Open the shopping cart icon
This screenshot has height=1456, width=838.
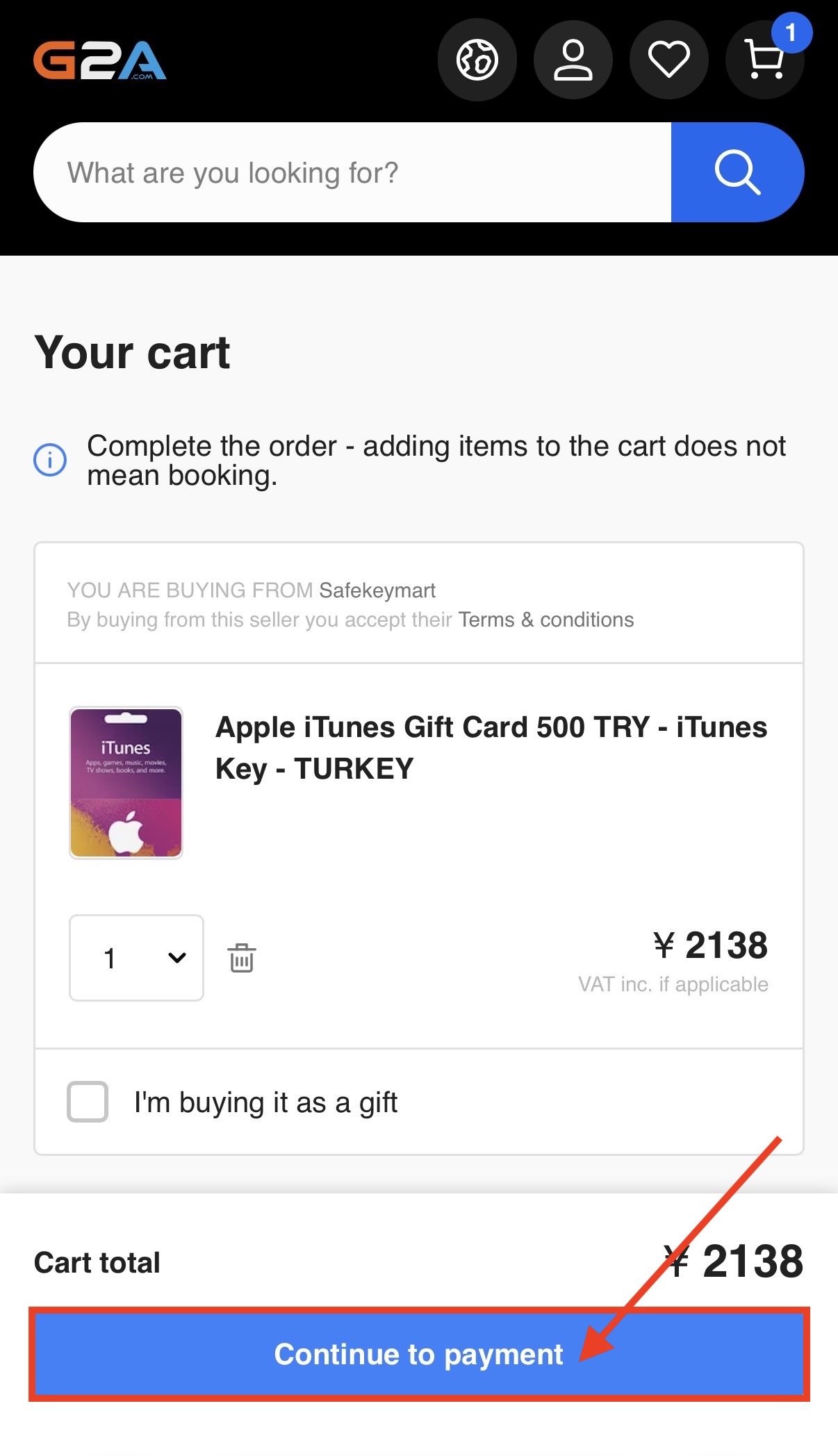763,60
